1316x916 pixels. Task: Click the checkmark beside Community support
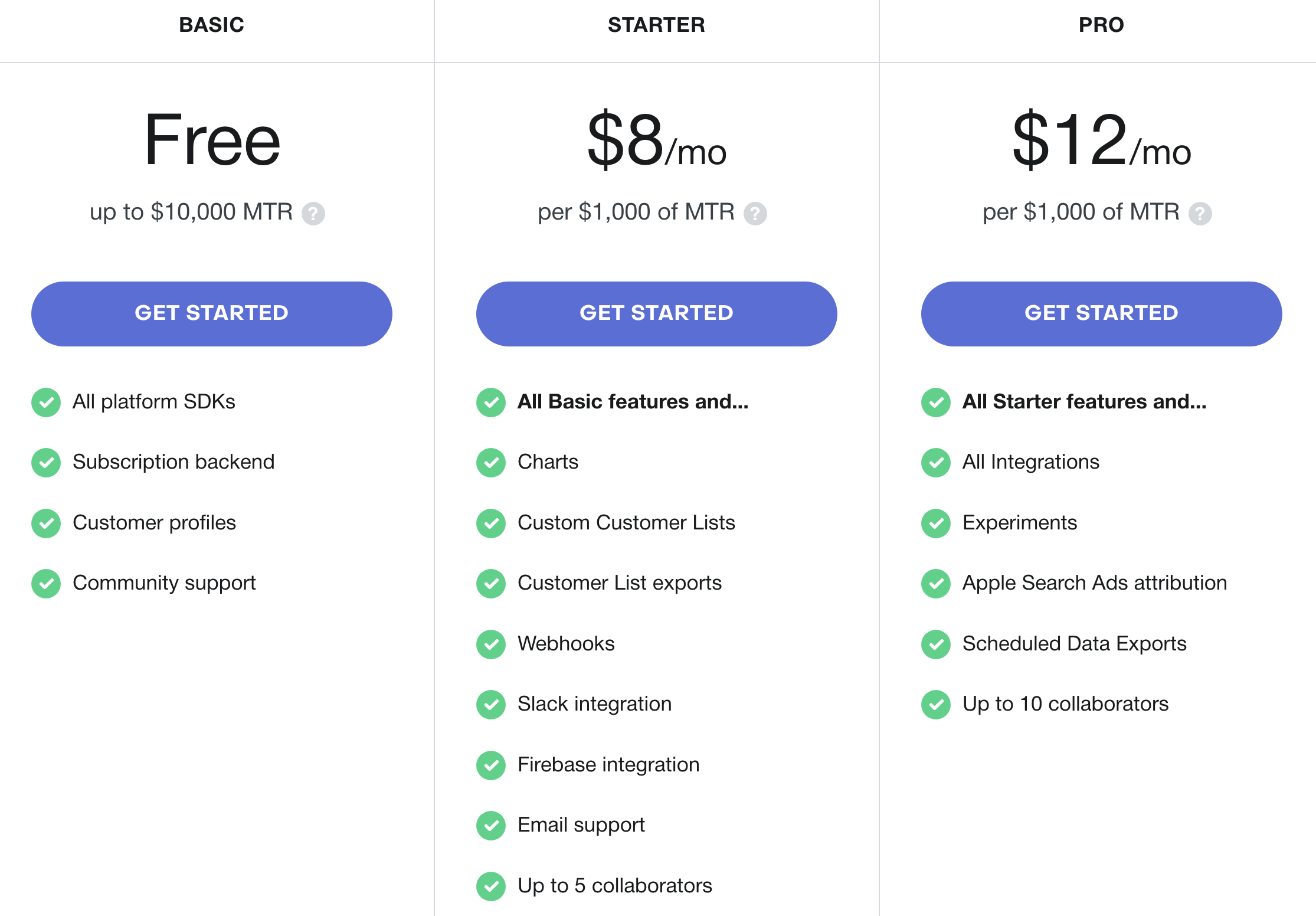coord(46,584)
